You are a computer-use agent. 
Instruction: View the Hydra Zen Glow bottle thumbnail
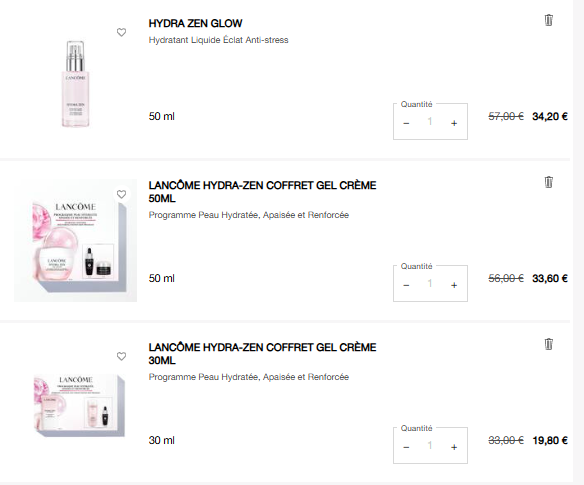[x=76, y=84]
